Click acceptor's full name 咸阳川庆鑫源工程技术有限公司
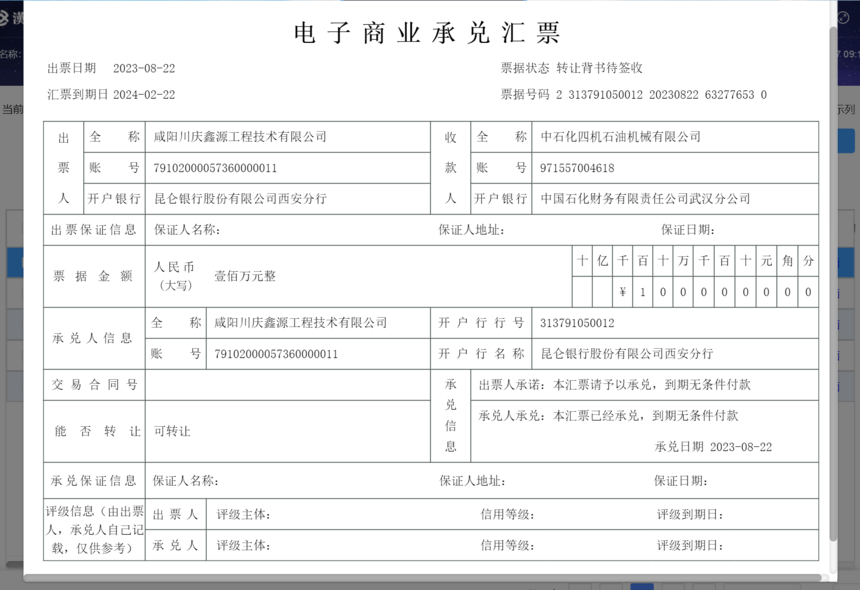Screen dimensions: 860x590 (x=301, y=322)
